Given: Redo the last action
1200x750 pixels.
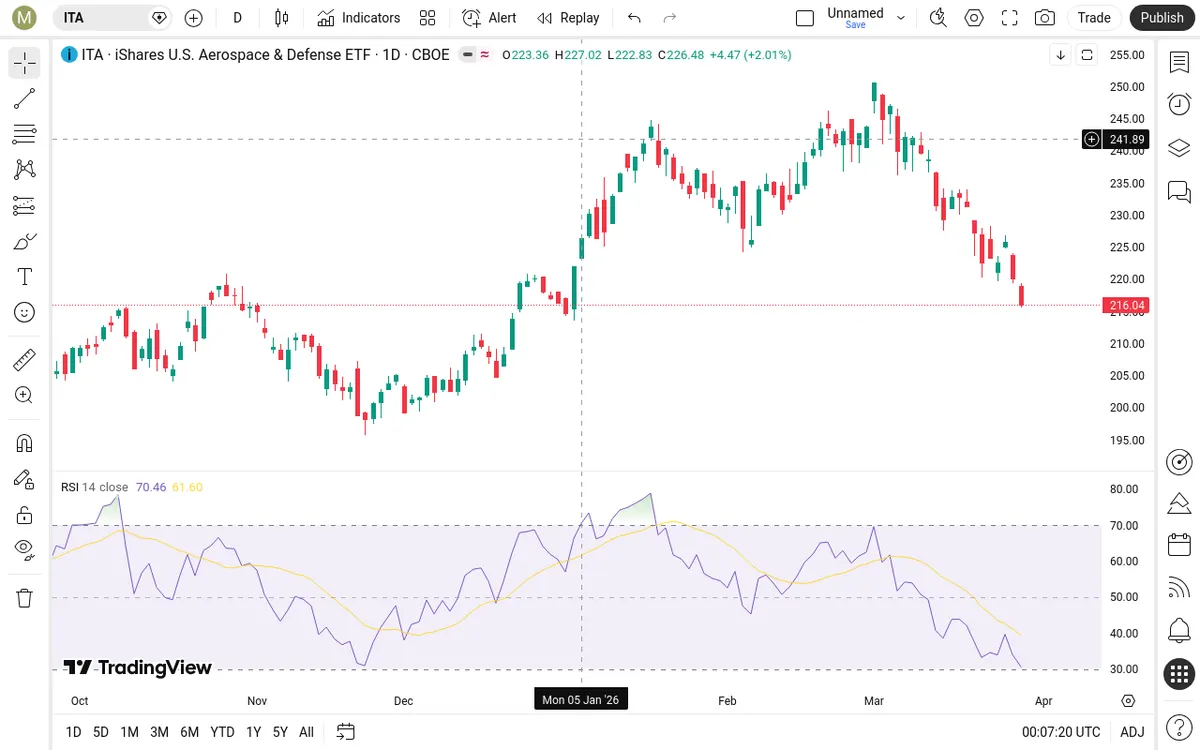Looking at the screenshot, I should coord(670,18).
